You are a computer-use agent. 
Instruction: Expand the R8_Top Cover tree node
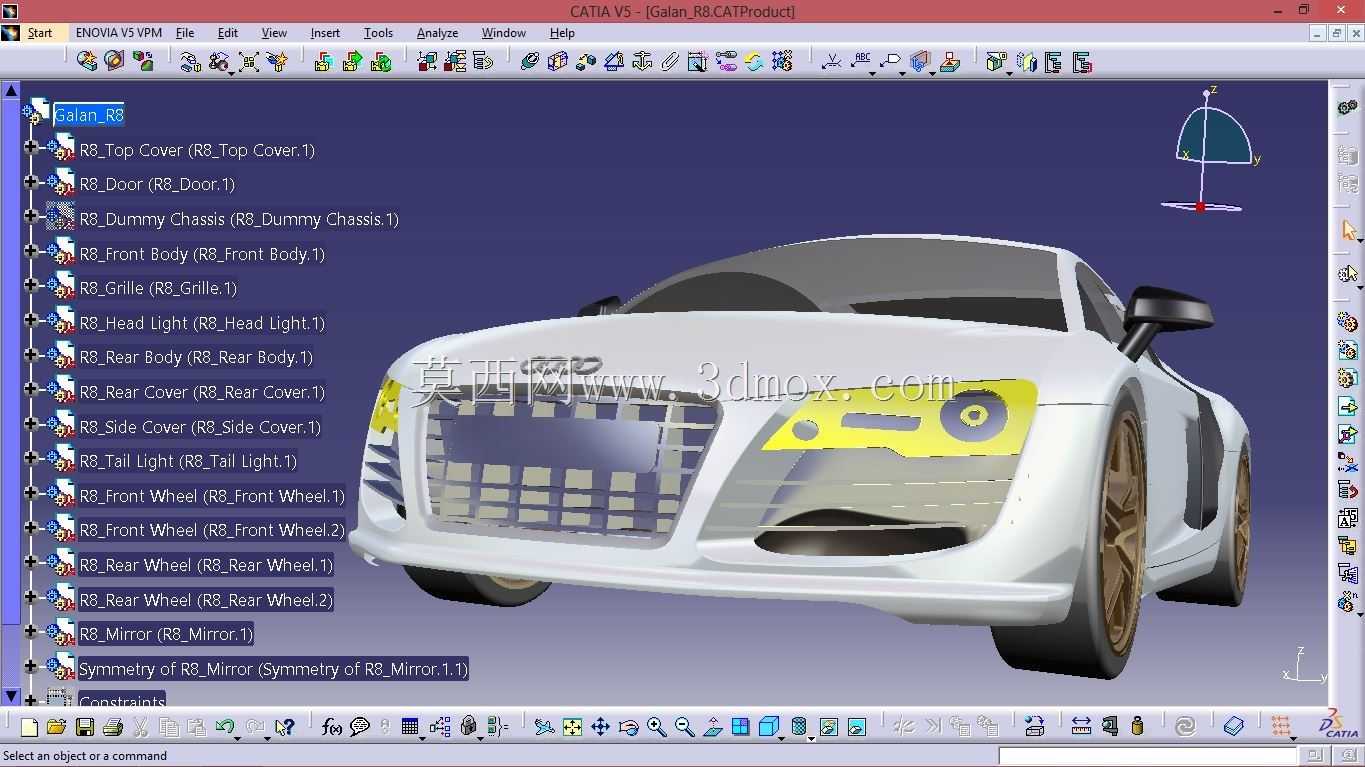[x=30, y=149]
